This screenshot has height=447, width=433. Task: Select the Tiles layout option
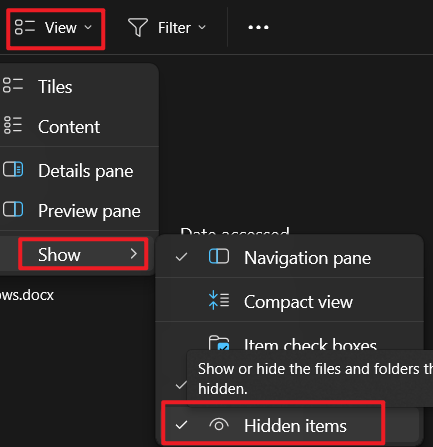[x=79, y=87]
